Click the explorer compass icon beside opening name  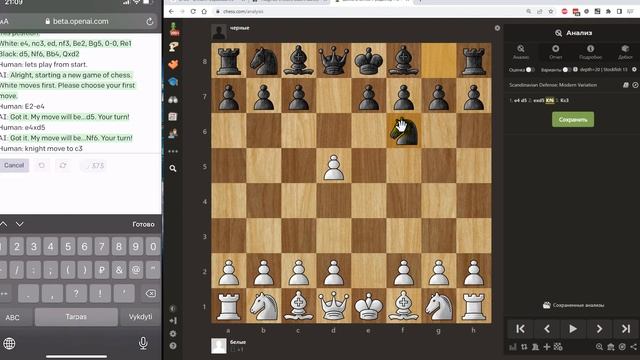click(x=635, y=85)
